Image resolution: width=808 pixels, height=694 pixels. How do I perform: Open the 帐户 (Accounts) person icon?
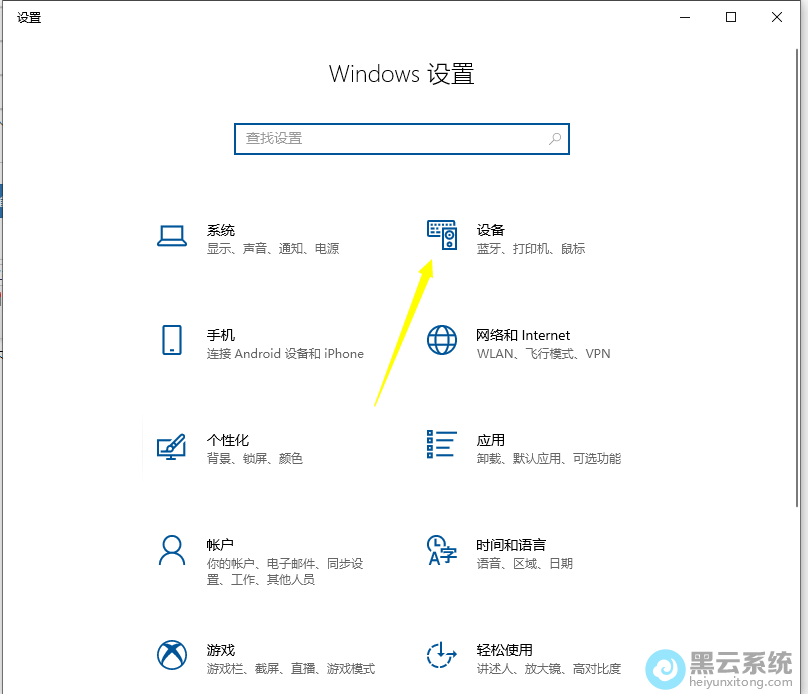[172, 550]
